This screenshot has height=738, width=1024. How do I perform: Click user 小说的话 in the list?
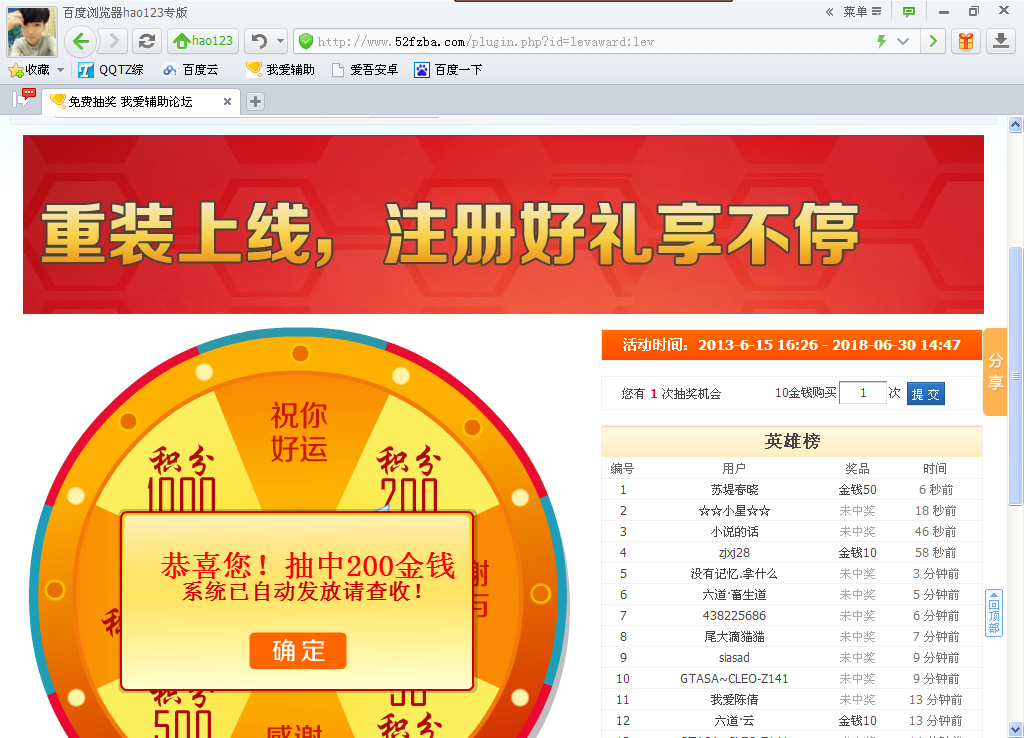[734, 532]
